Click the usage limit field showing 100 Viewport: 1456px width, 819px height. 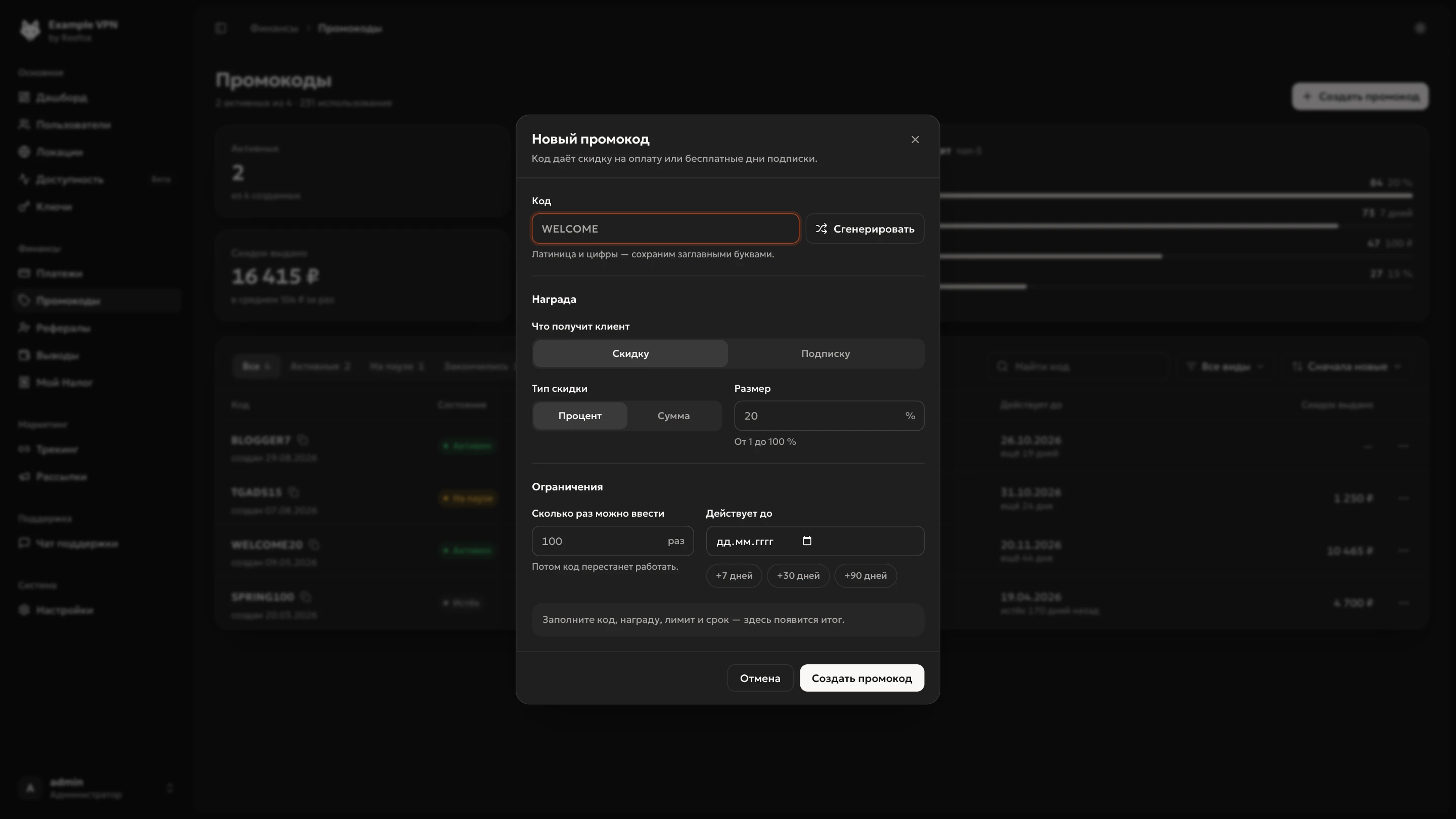(612, 541)
